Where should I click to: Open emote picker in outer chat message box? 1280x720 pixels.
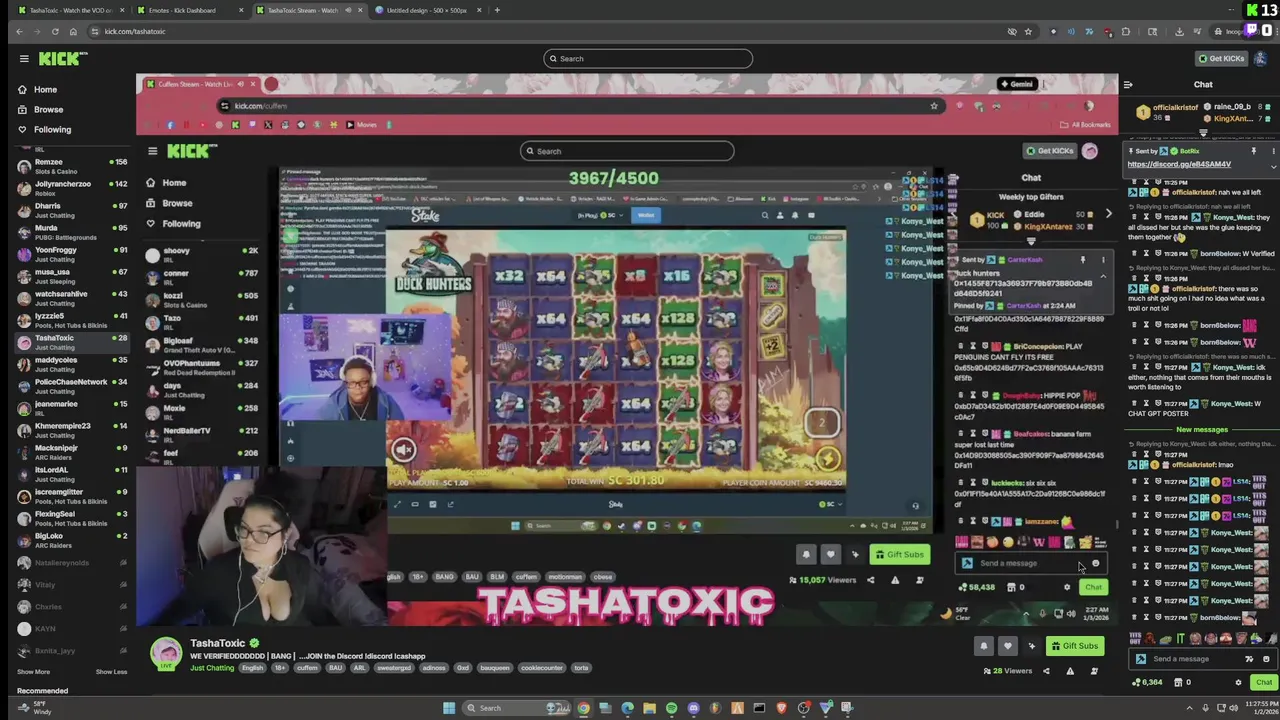(1265, 659)
